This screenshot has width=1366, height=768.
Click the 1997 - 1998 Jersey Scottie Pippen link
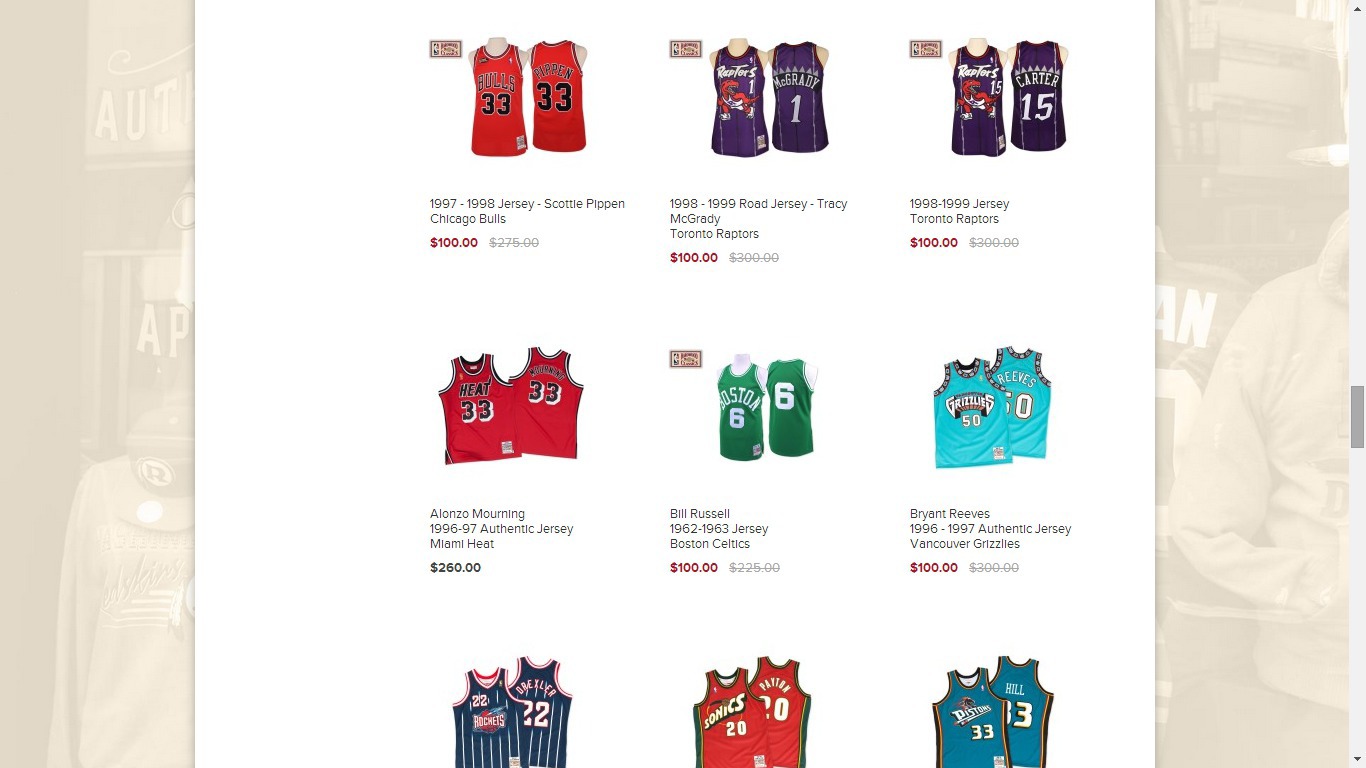pos(527,211)
